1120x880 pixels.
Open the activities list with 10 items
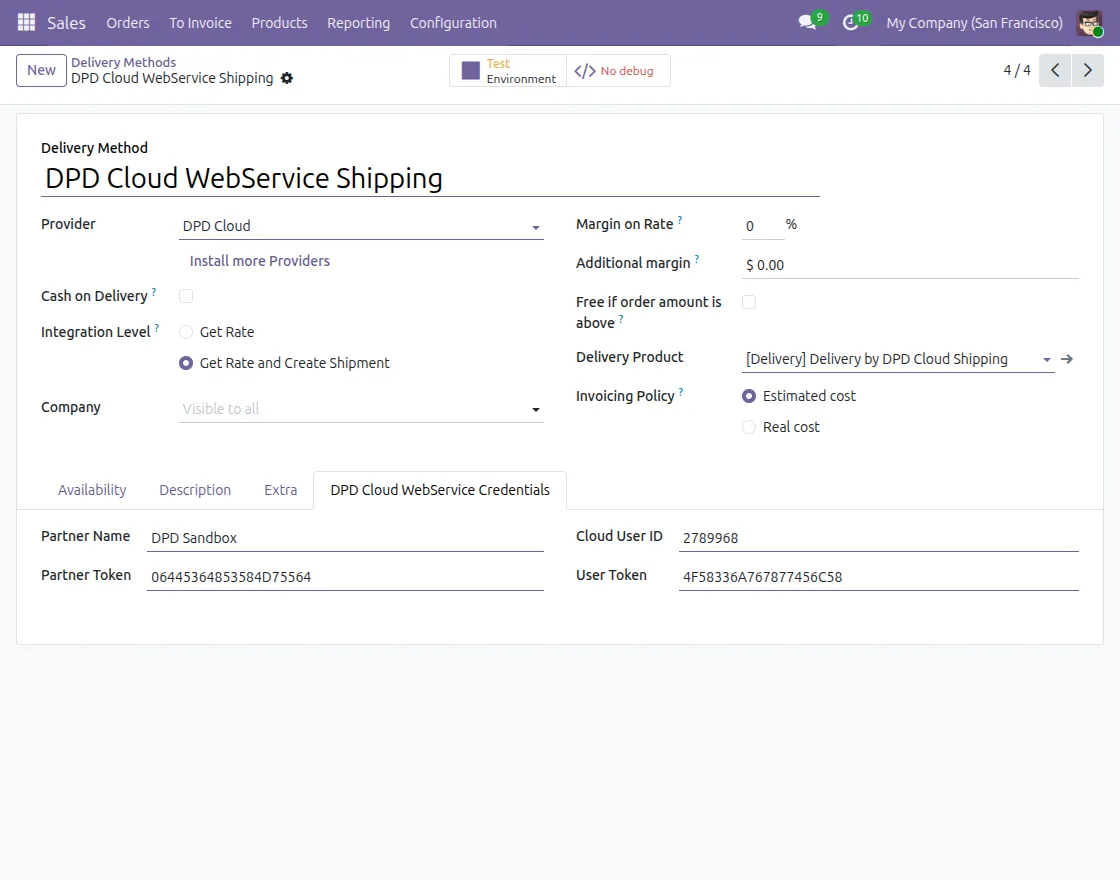click(852, 22)
